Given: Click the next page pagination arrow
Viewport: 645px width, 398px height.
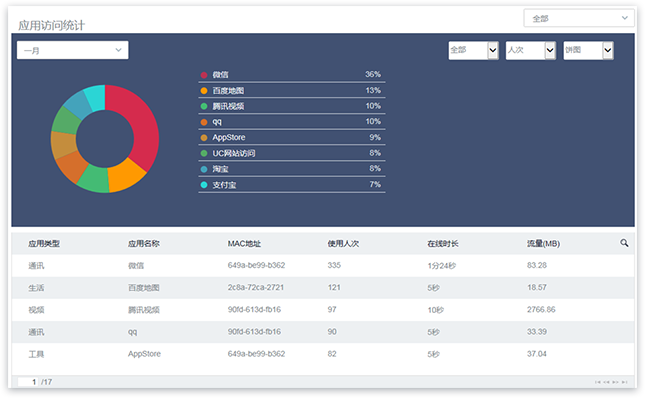Looking at the screenshot, I should [x=615, y=382].
